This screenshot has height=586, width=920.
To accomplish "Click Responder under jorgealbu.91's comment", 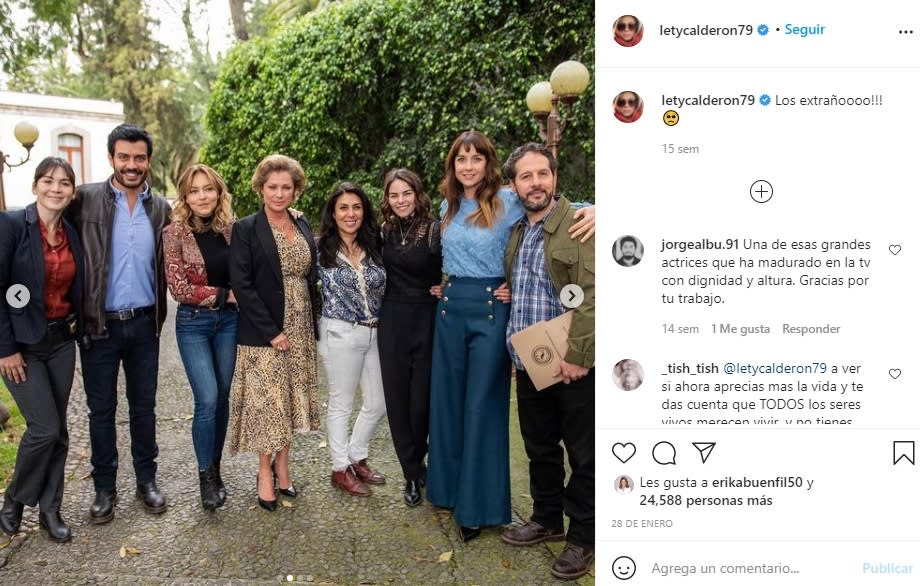I will [811, 329].
